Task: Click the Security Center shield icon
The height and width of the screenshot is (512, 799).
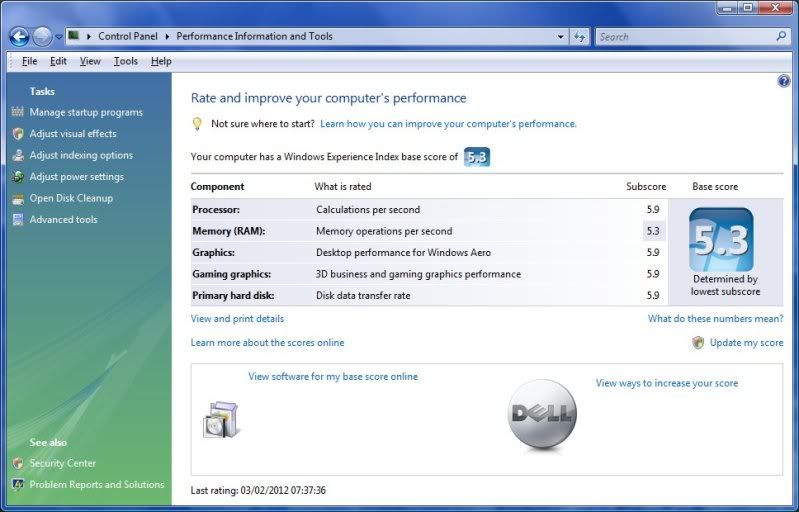Action: click(x=18, y=463)
